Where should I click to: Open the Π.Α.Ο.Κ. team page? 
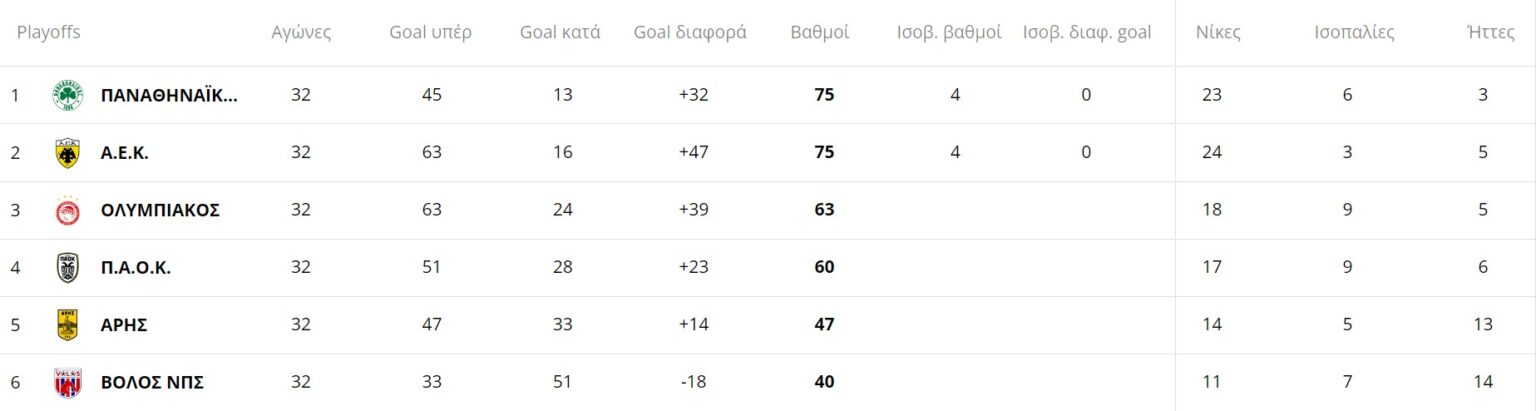click(x=136, y=267)
